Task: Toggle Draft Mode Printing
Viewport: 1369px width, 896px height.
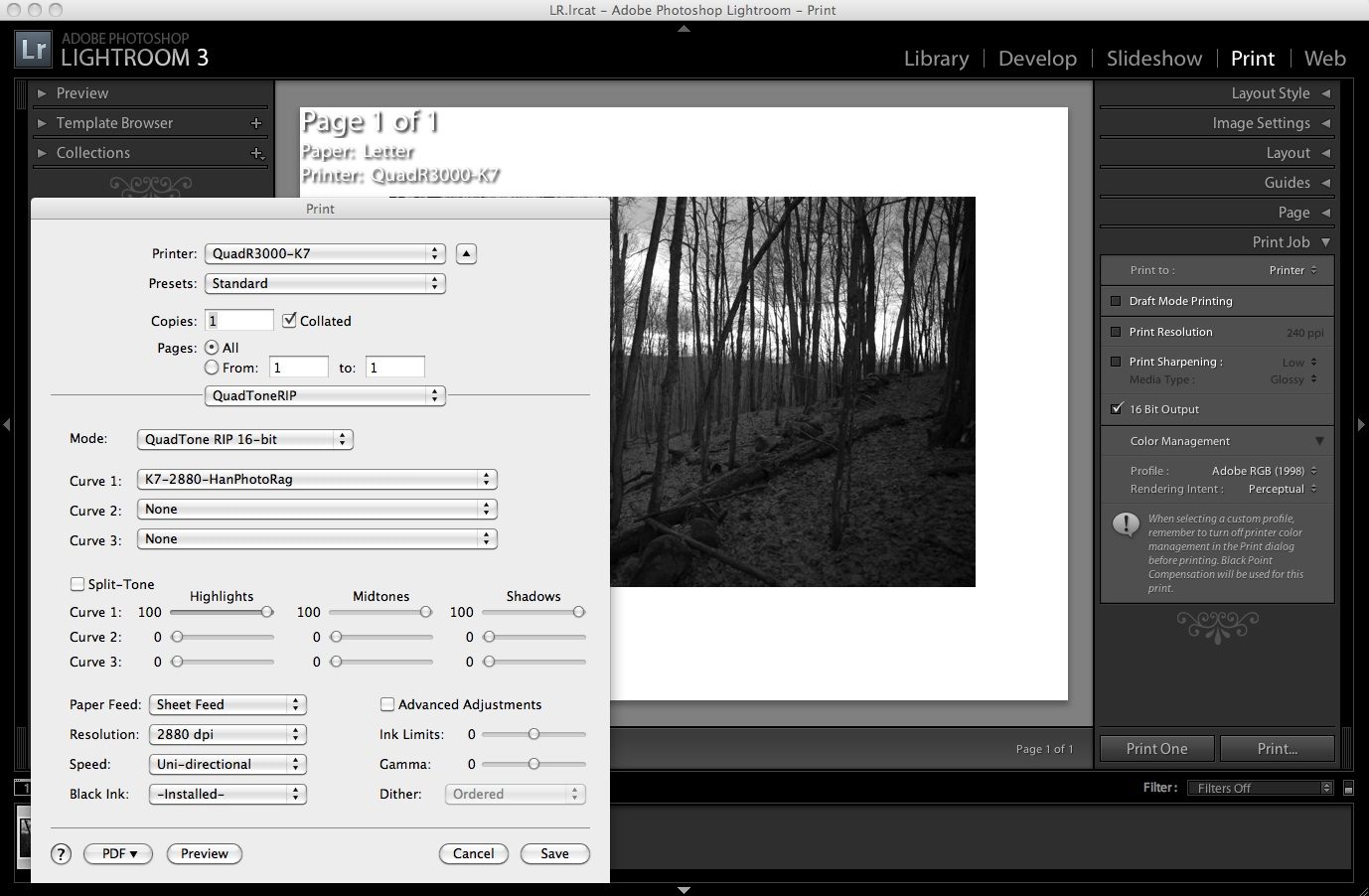Action: coord(1116,301)
